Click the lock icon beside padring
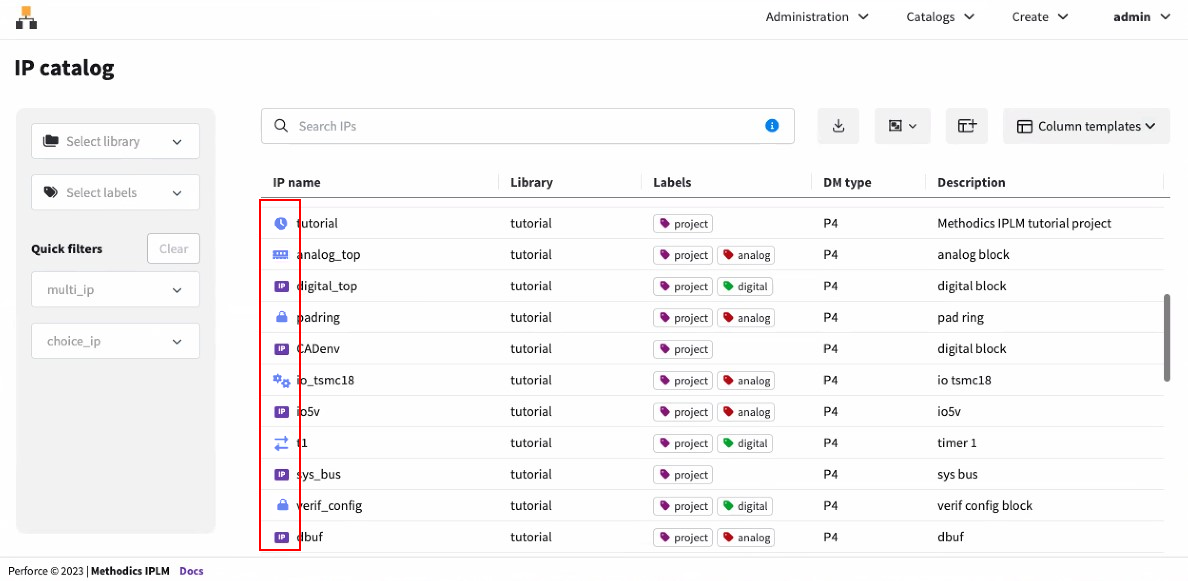 (x=281, y=318)
